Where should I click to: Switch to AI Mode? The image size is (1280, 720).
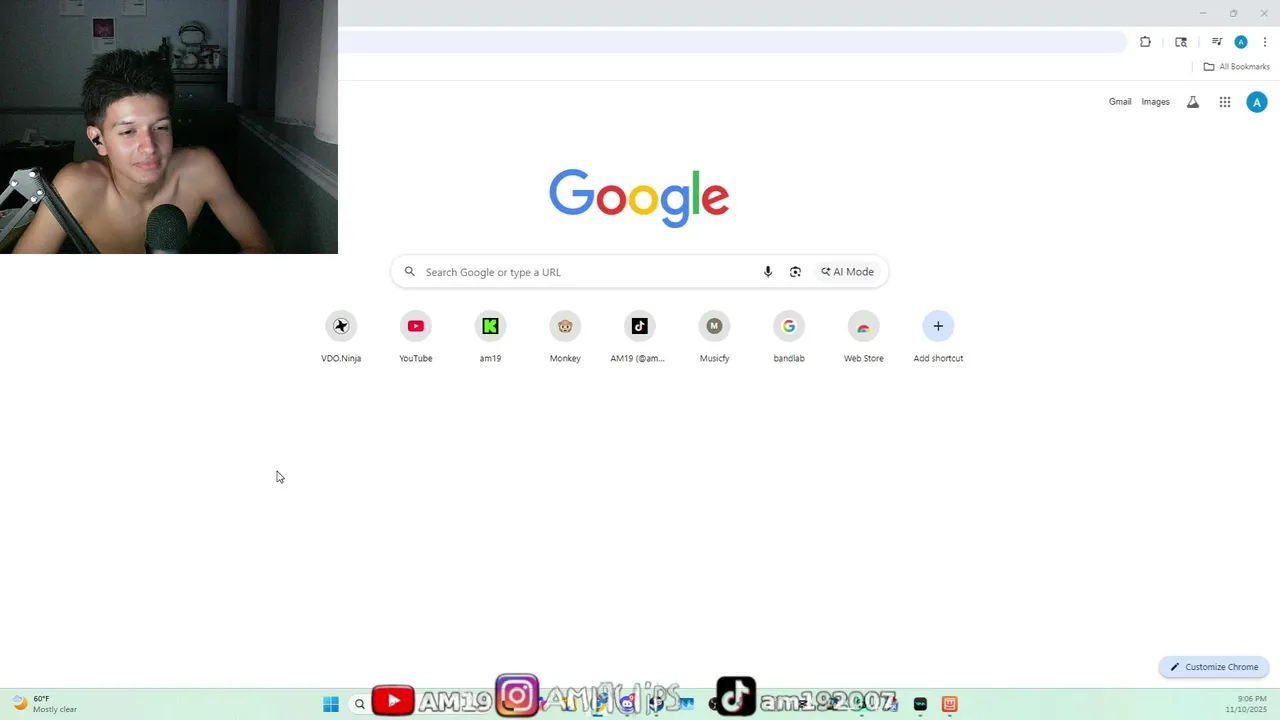point(848,272)
